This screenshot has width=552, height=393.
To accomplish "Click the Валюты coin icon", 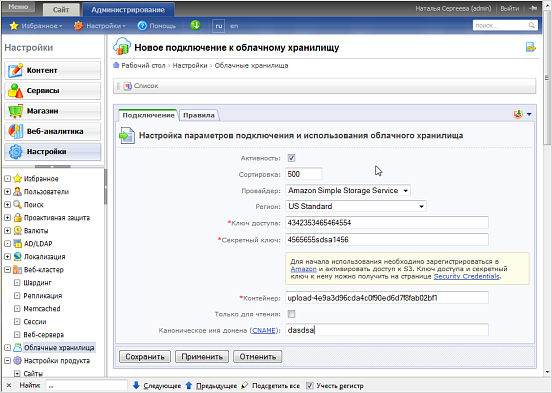I will tap(17, 231).
